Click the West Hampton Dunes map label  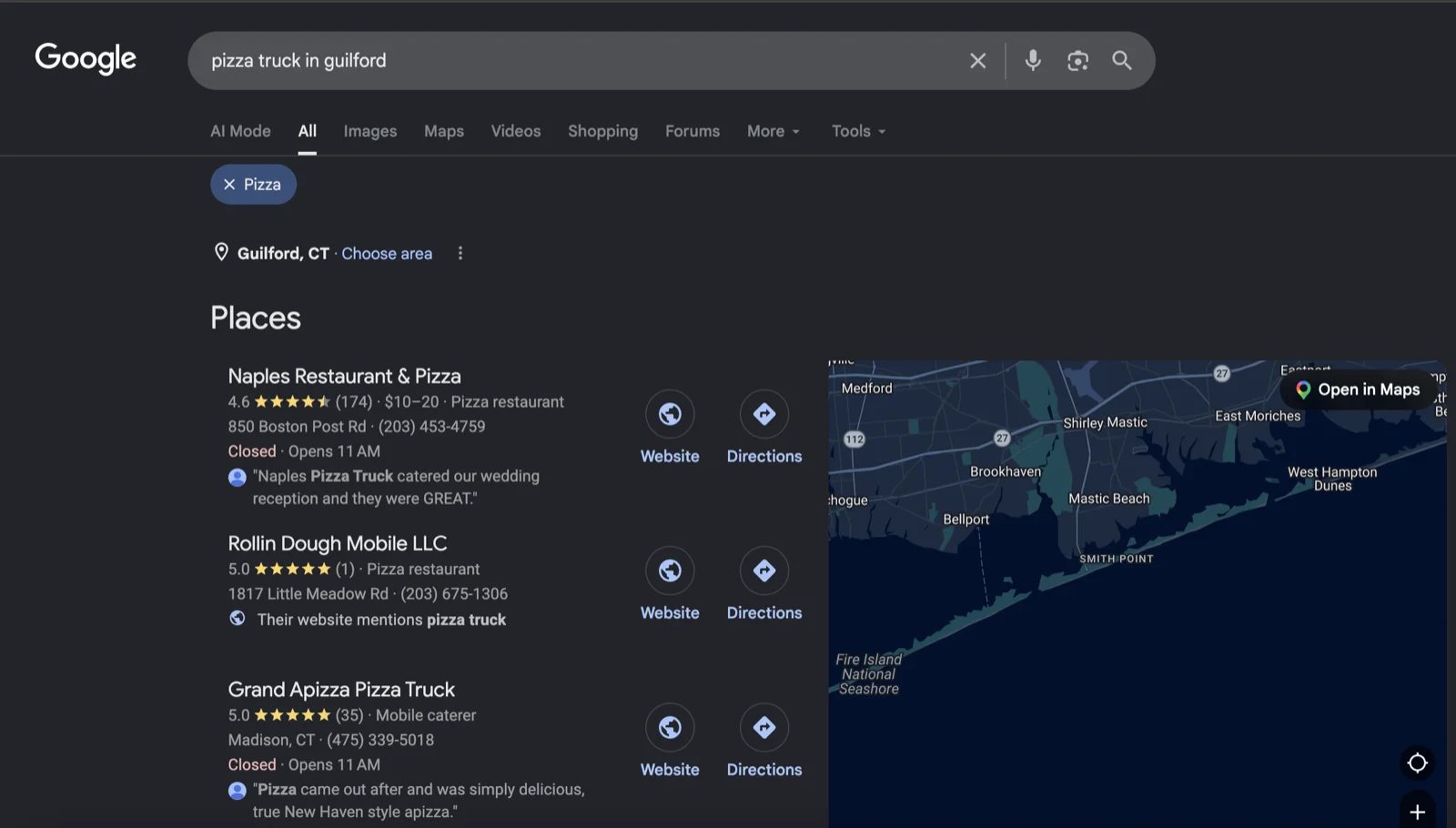tap(1332, 479)
